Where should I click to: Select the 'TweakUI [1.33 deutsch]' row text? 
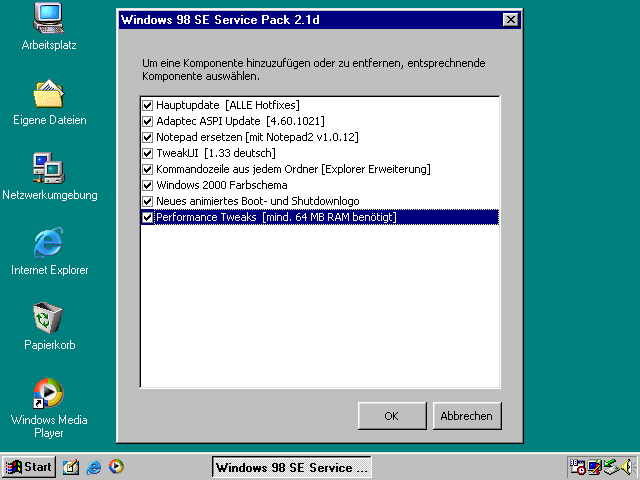(216, 153)
